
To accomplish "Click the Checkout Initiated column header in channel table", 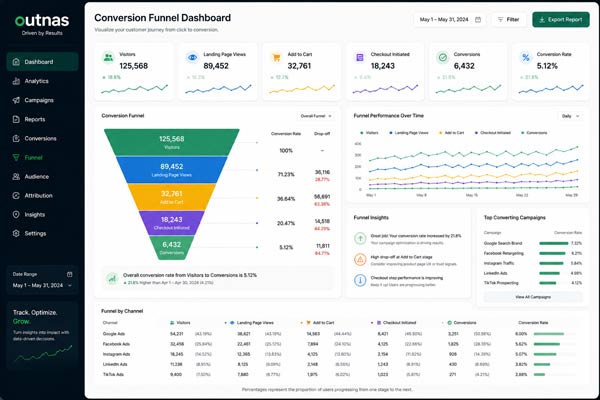I will pyautogui.click(x=397, y=323).
